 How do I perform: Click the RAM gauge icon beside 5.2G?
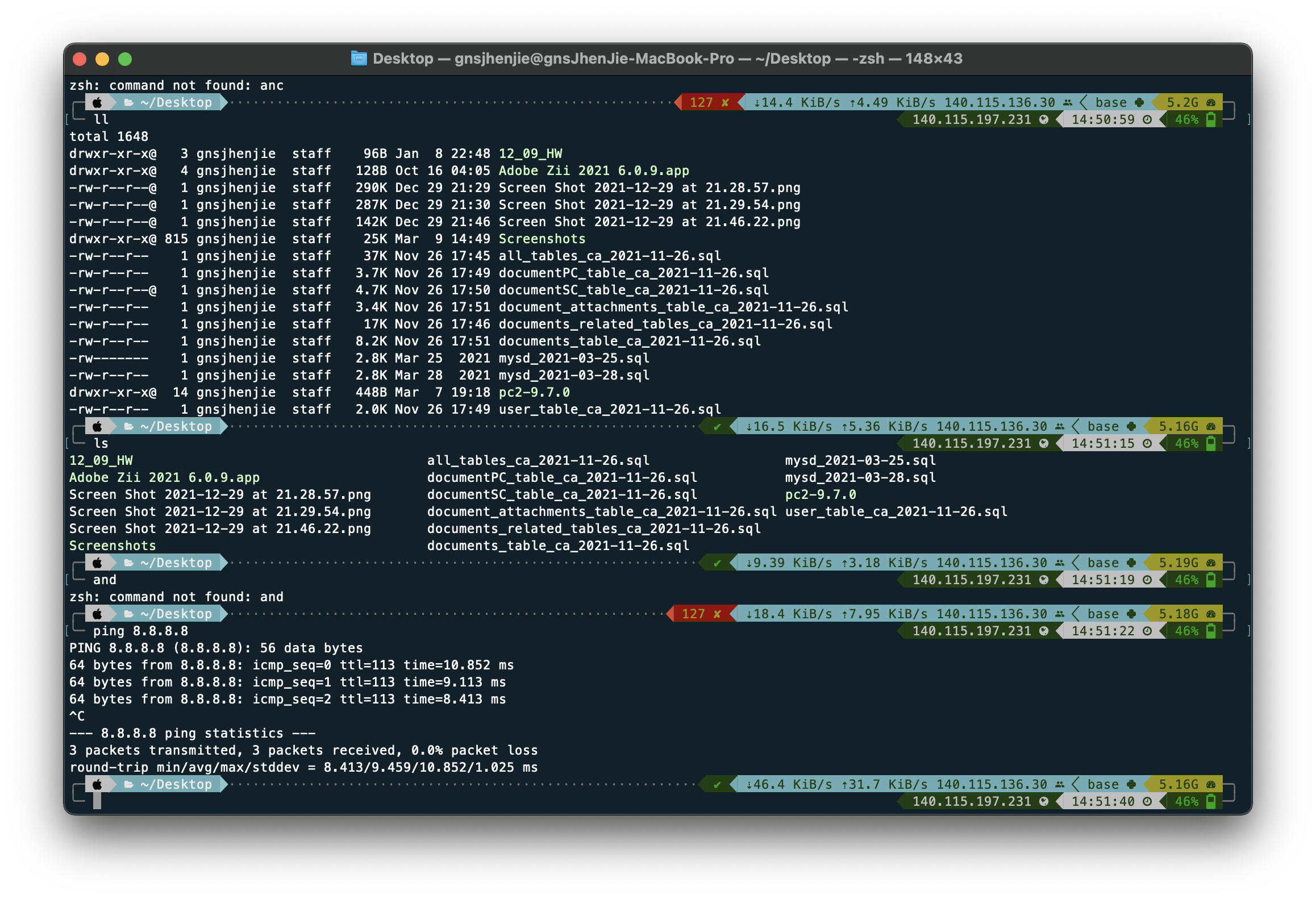(x=1211, y=102)
